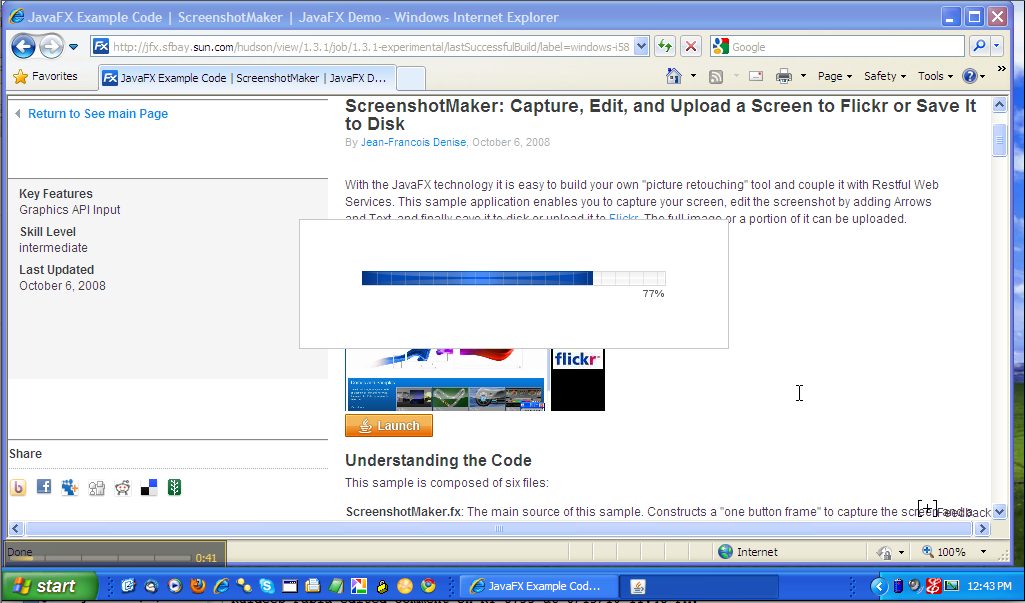Open the Page dropdown menu
Viewport: 1025px width, 603px height.
834,76
